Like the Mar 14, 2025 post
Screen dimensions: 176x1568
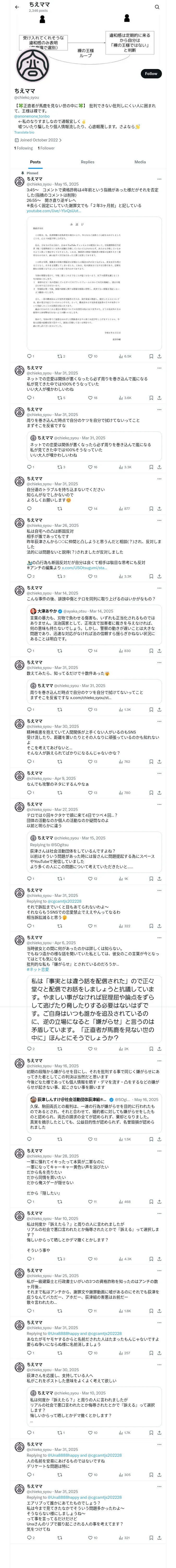tap(92, 651)
